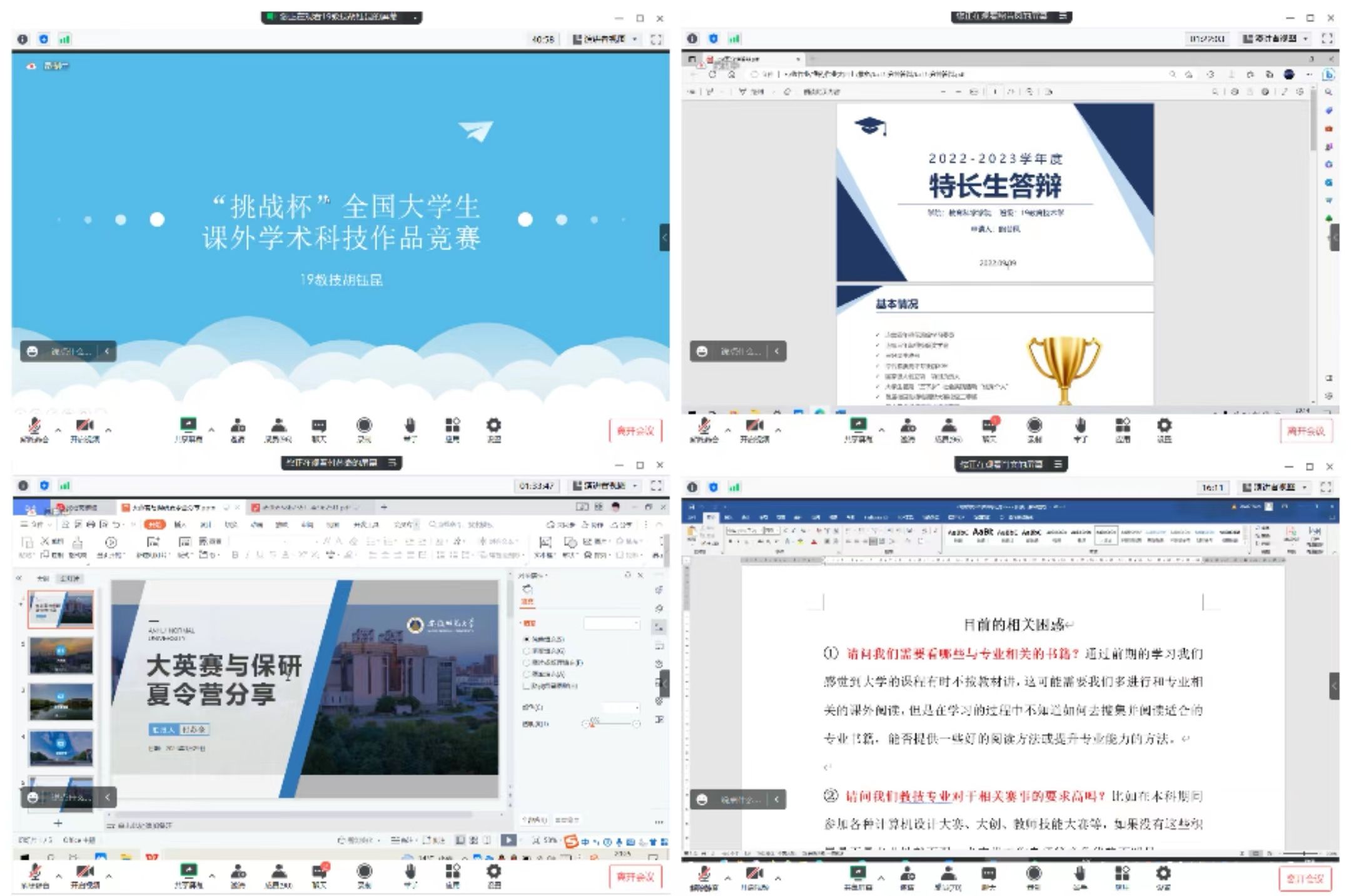Click the red leave meeting button in the 挑战杯 window
Image resolution: width=1351 pixels, height=896 pixels.
(x=635, y=431)
